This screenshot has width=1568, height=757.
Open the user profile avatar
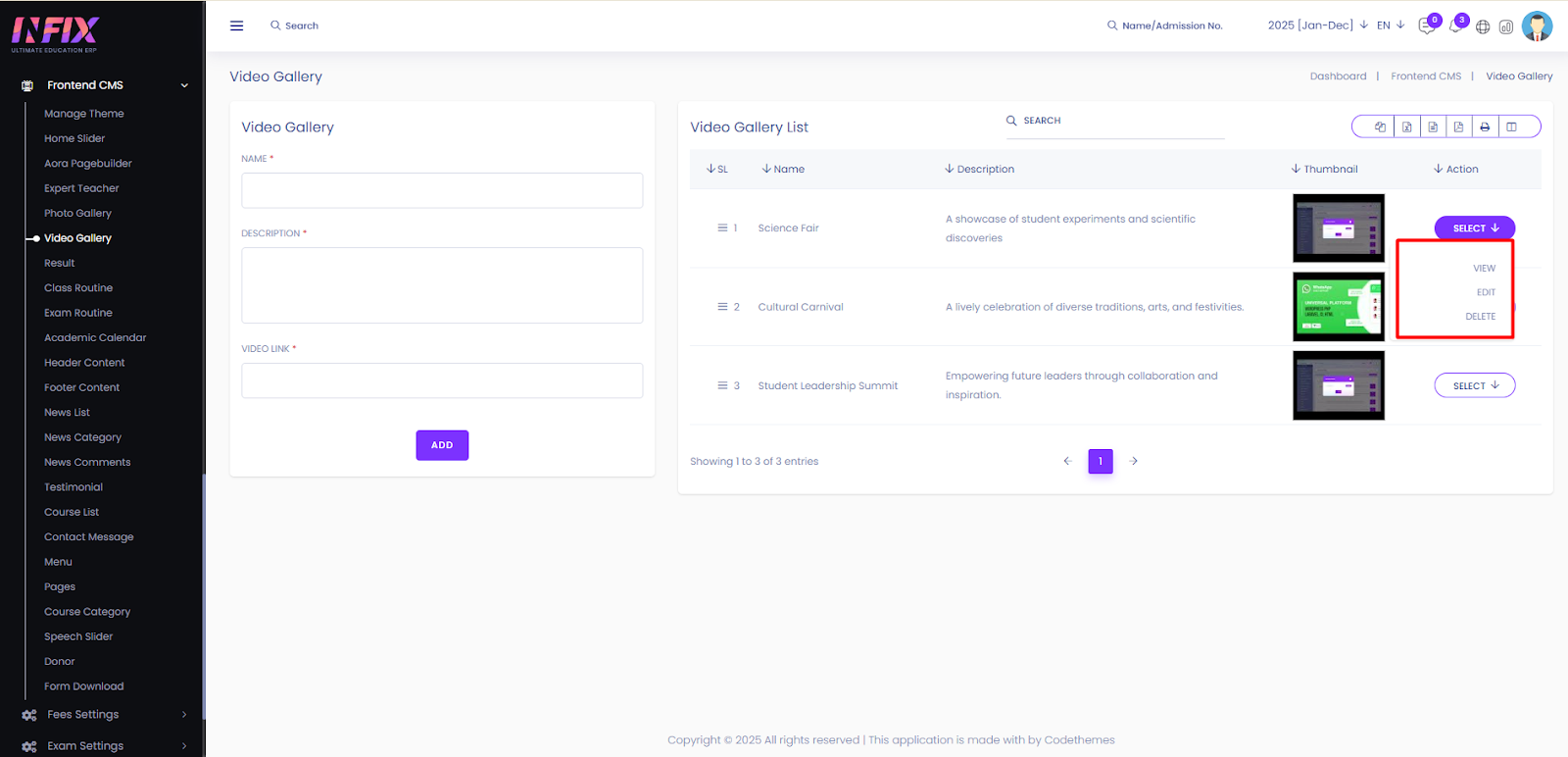point(1537,26)
